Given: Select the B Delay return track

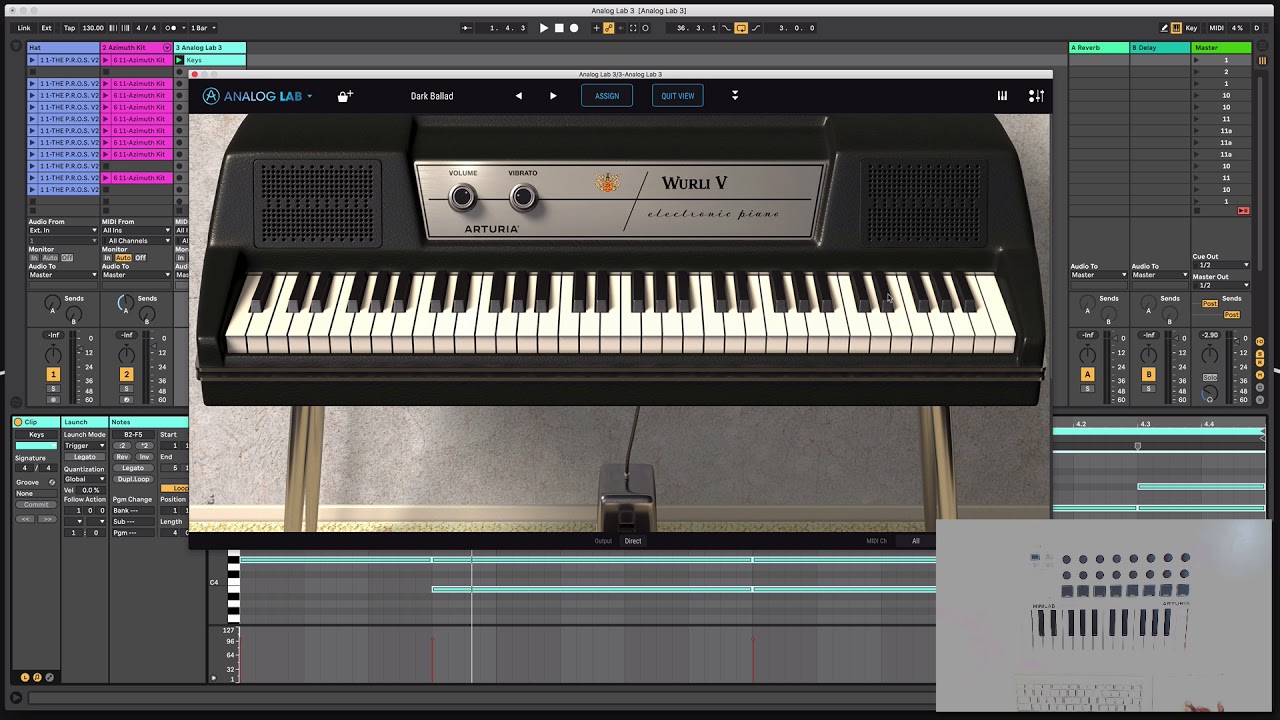Looking at the screenshot, I should [1160, 47].
